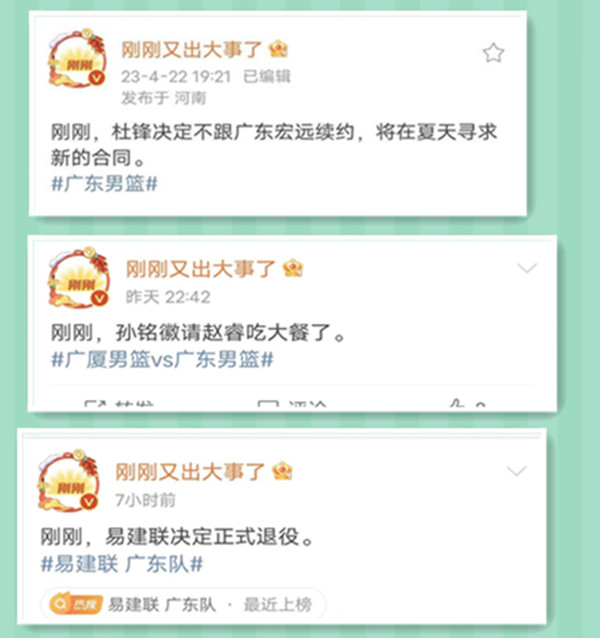Expand chevron menu on the 昨天 22:42 post
The height and width of the screenshot is (638, 600).
tap(527, 268)
